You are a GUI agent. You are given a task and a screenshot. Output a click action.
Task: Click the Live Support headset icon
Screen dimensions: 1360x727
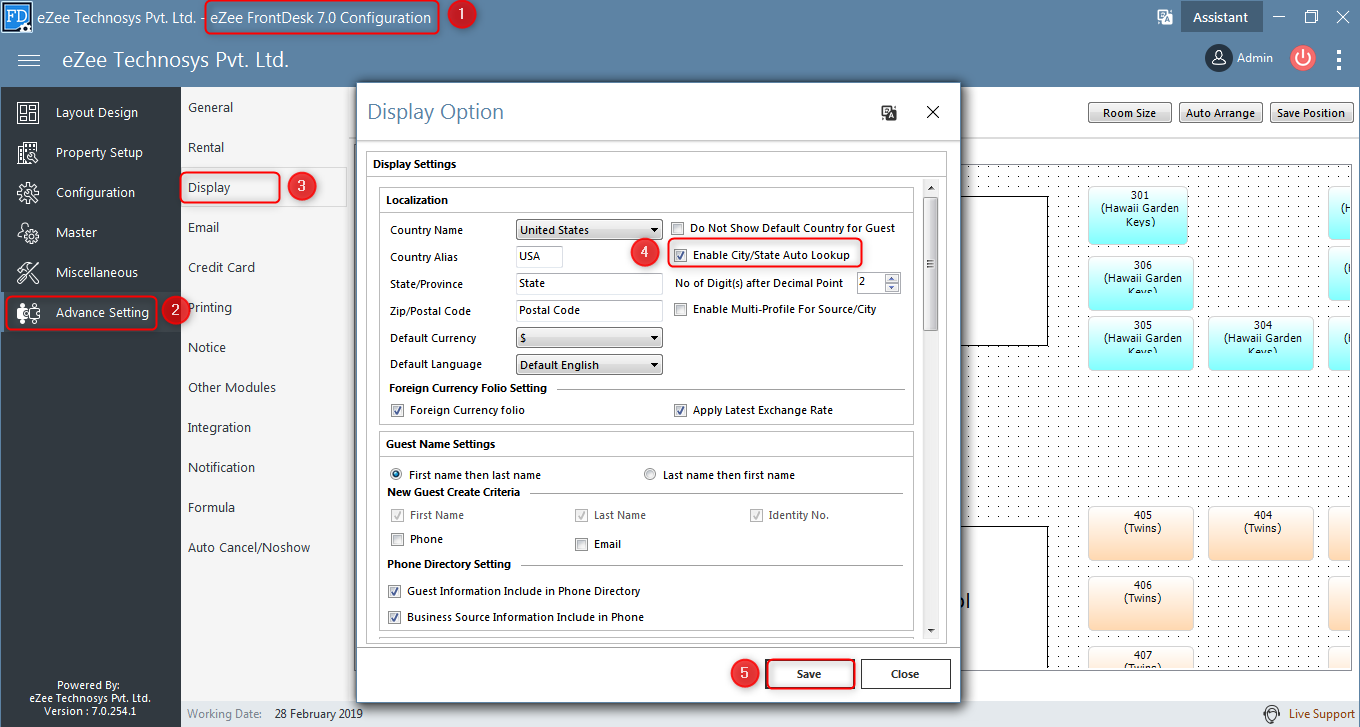1271,714
